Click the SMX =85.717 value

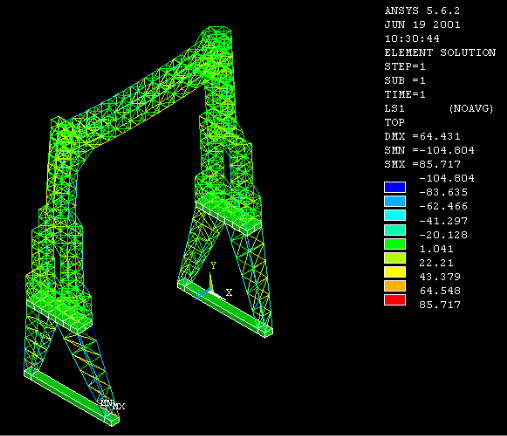(x=423, y=164)
